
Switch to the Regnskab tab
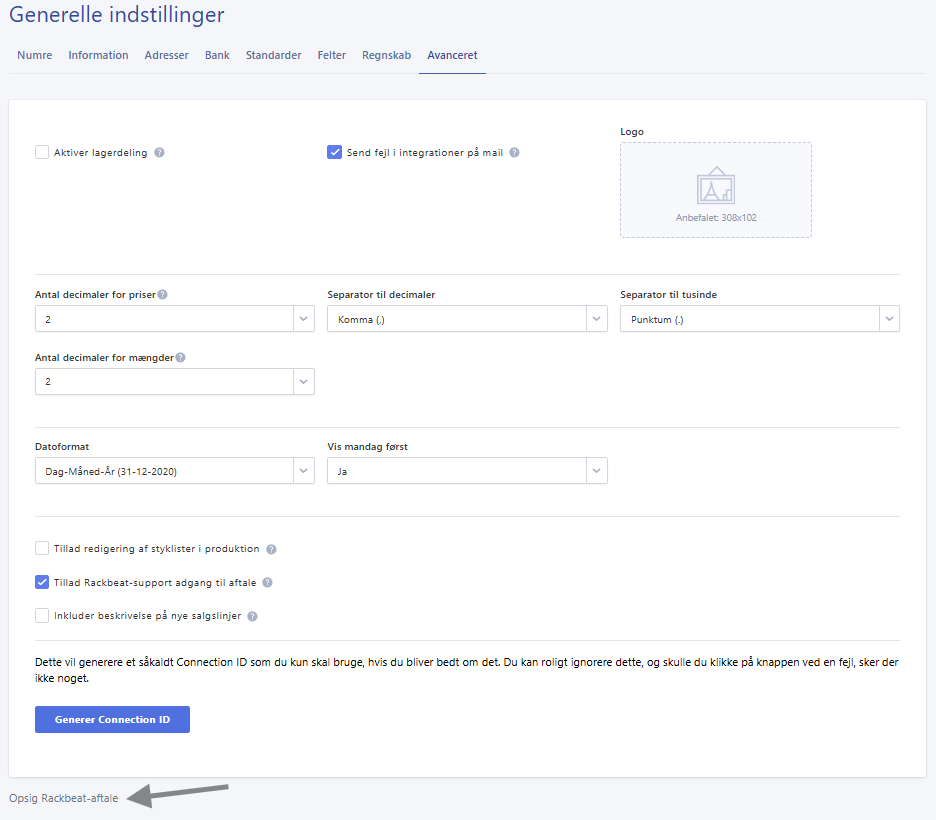point(386,55)
